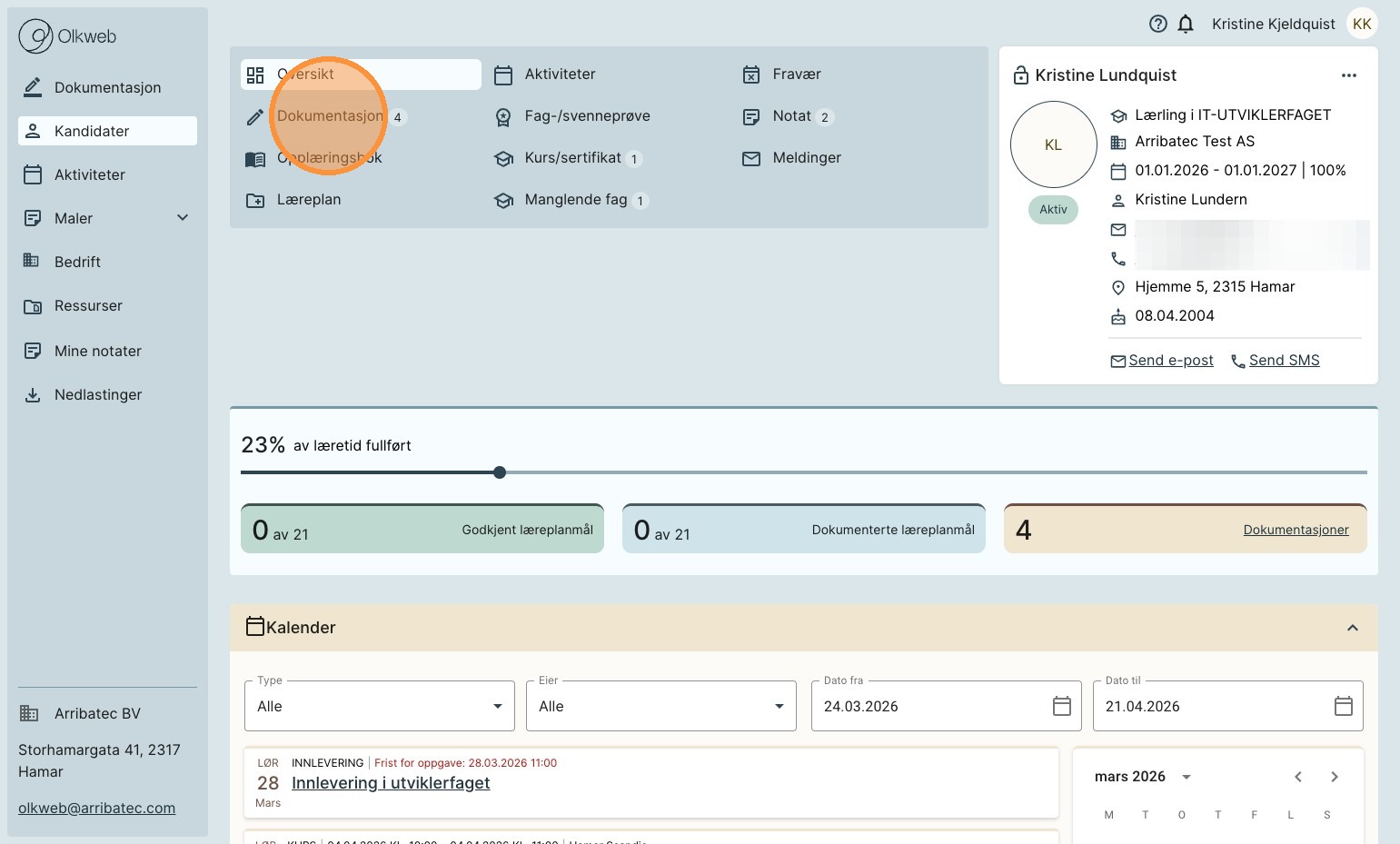Click the calendar icon in Dato fra field
Screen dimensions: 1400x844
[x=1061, y=706]
